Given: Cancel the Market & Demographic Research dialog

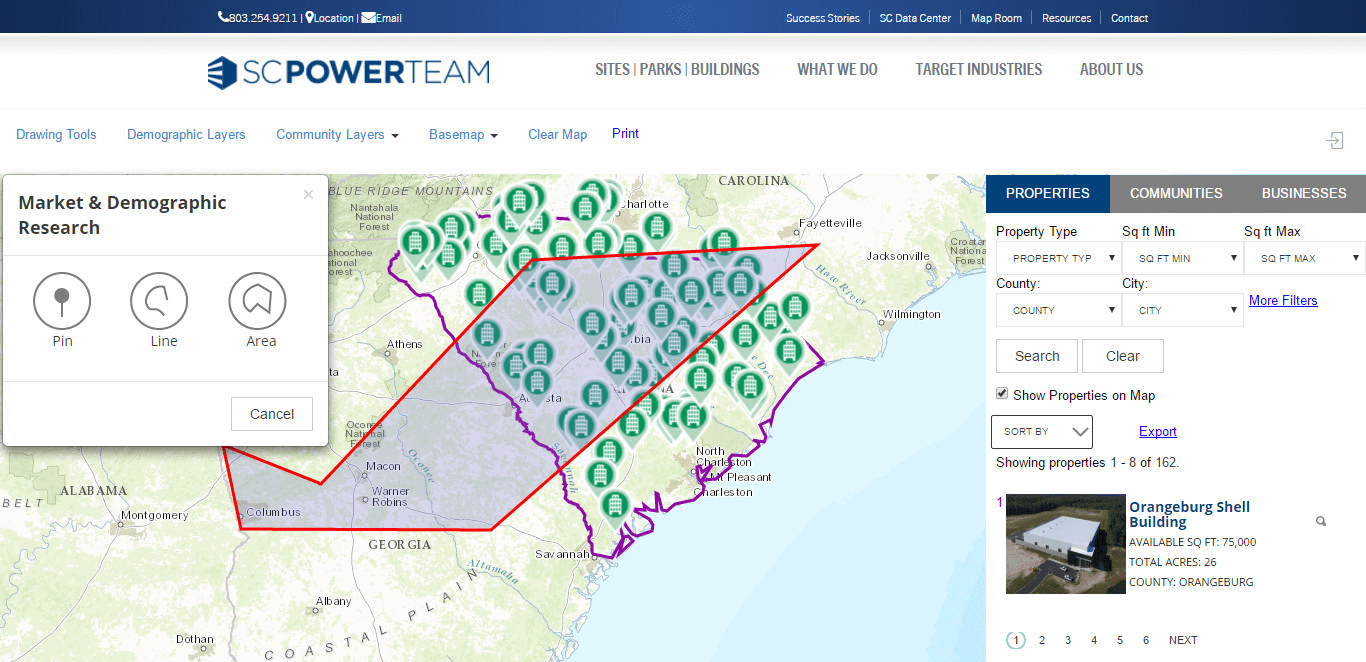Looking at the screenshot, I should pyautogui.click(x=272, y=414).
